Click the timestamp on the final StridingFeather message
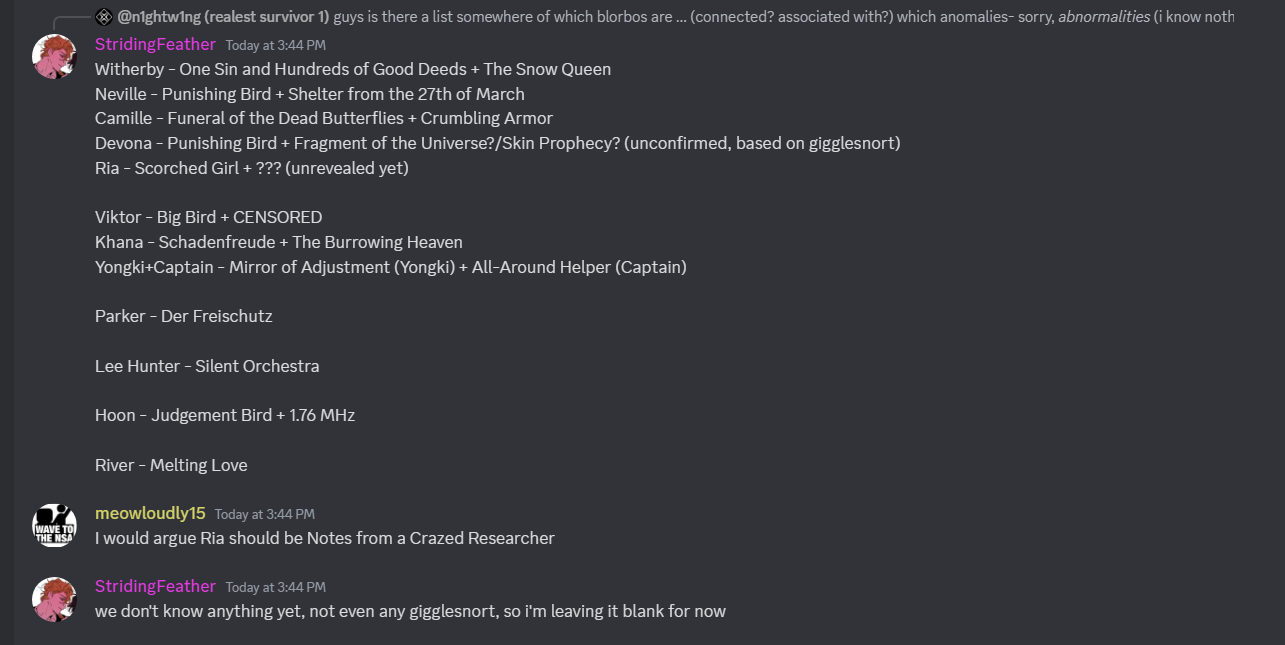The height and width of the screenshot is (645, 1285). pyautogui.click(x=275, y=587)
